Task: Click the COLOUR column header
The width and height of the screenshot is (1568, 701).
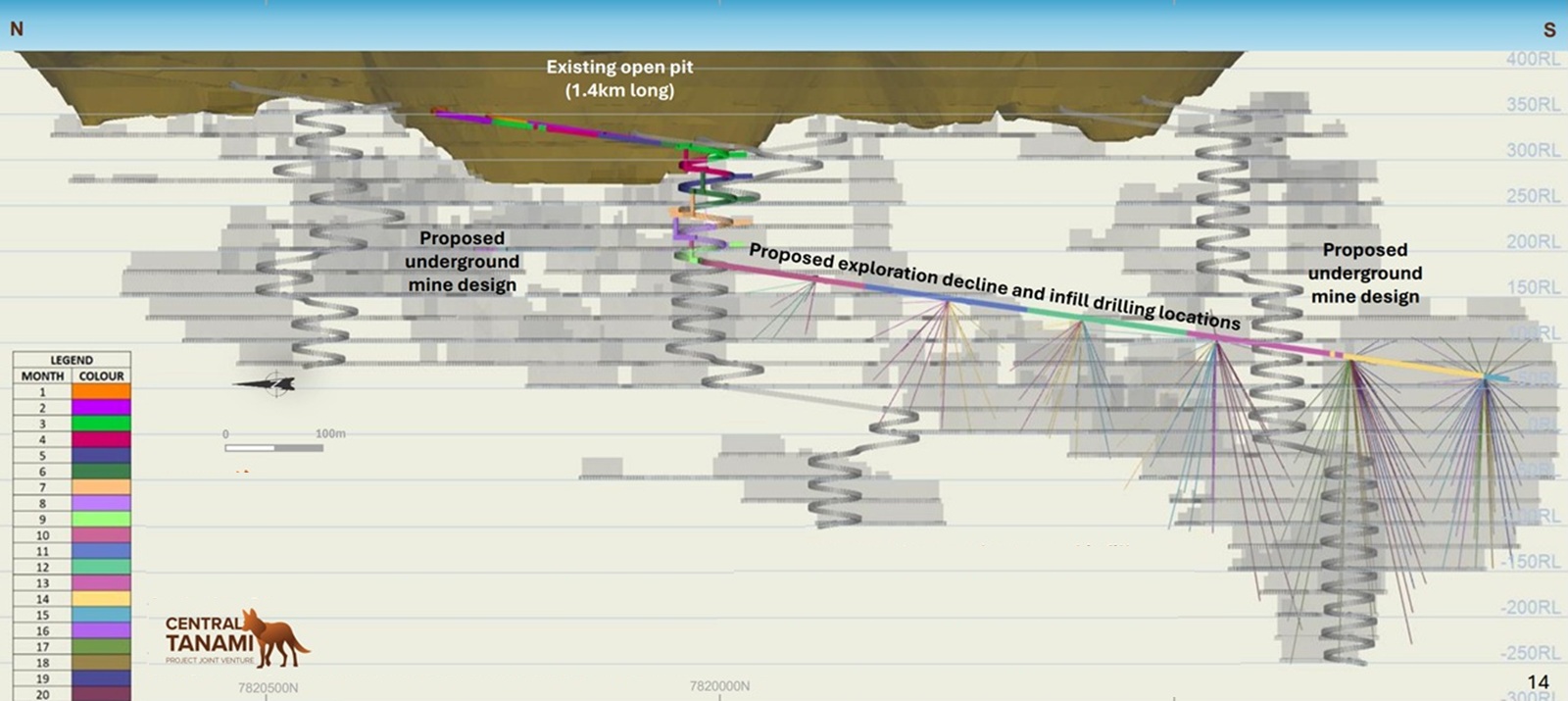Action: [x=101, y=376]
